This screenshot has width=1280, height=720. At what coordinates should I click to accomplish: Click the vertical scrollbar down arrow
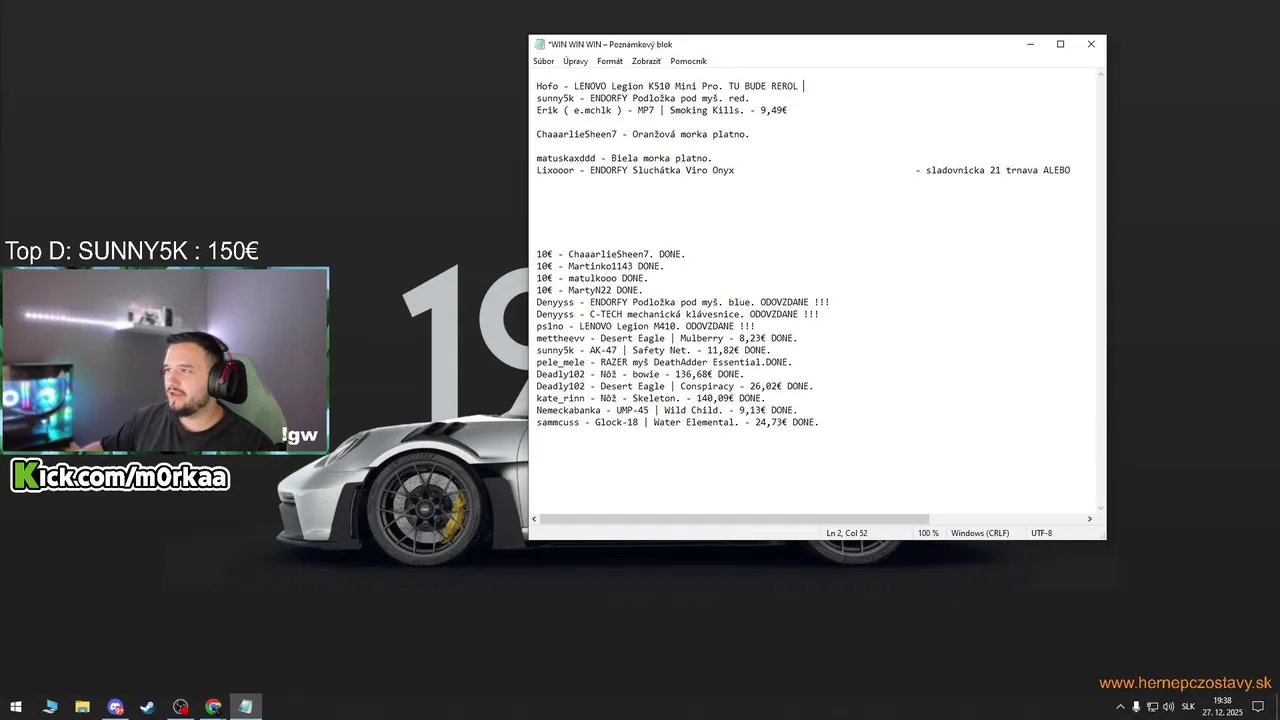[x=1101, y=508]
